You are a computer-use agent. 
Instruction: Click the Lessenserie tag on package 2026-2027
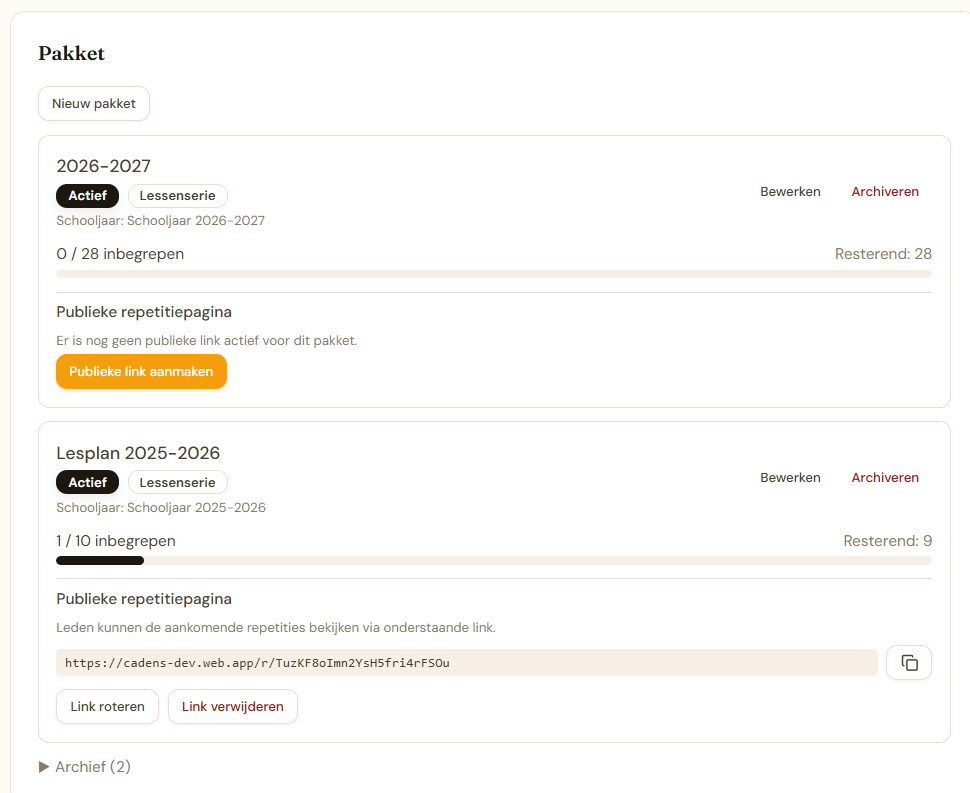177,196
